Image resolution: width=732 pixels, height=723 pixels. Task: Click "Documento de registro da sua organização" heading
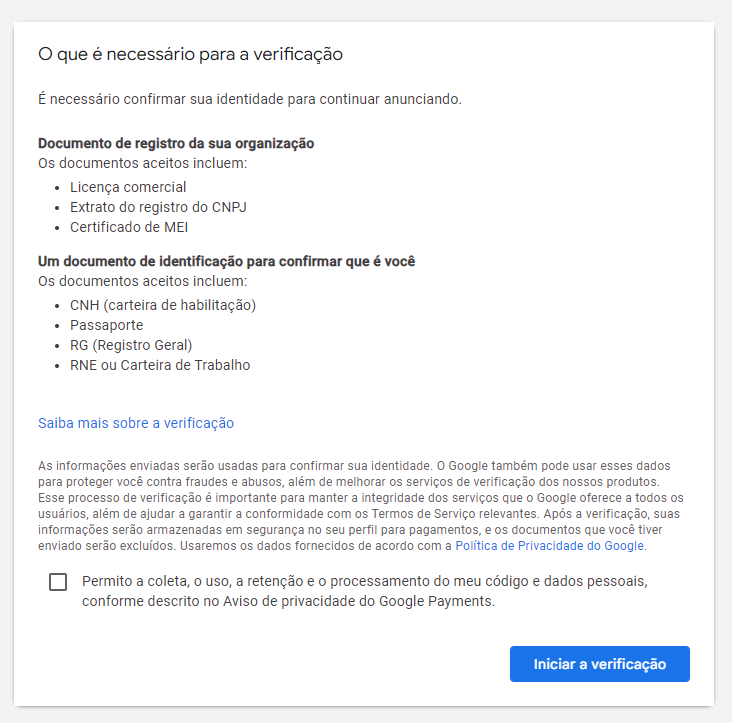tap(176, 143)
